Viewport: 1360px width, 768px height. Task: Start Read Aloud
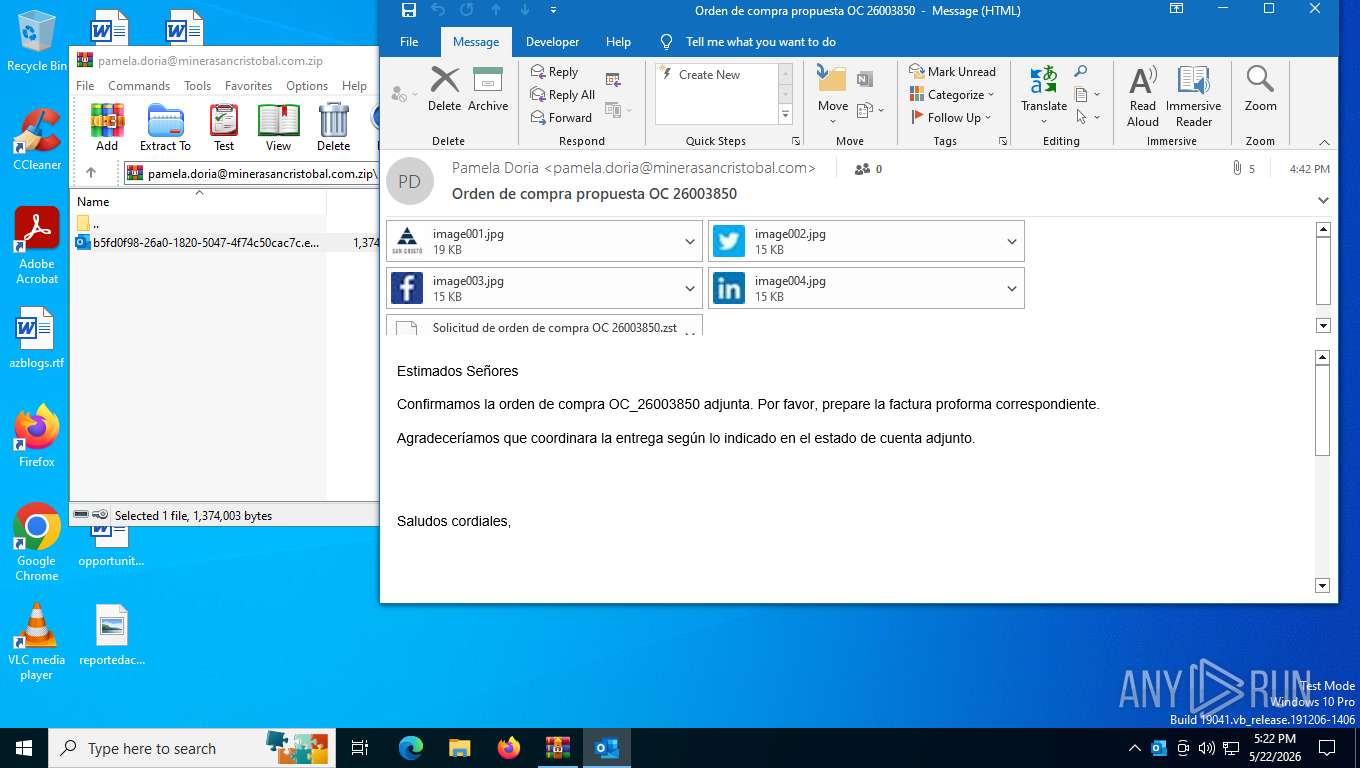point(1142,96)
